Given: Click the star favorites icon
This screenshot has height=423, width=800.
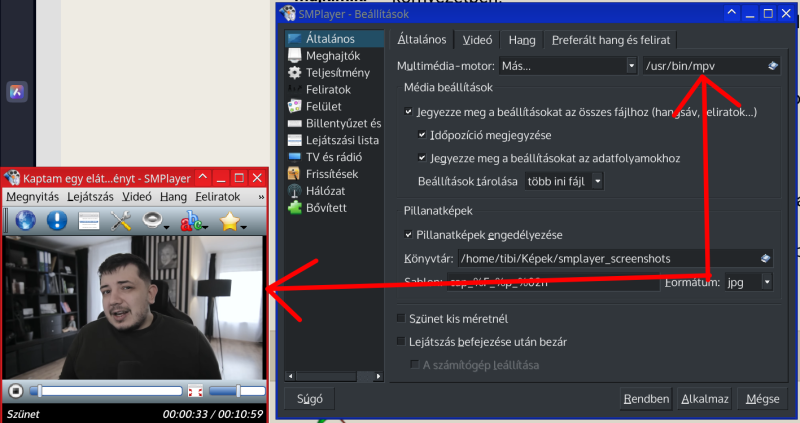Looking at the screenshot, I should (x=229, y=221).
